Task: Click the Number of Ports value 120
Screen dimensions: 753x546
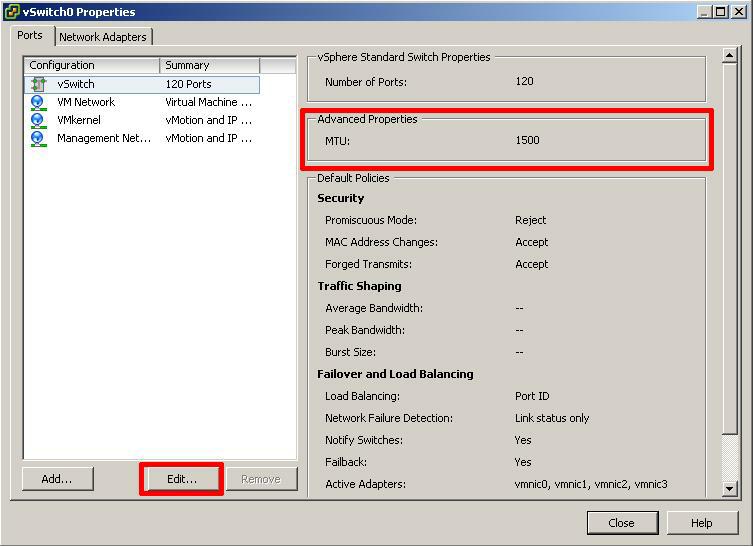Action: 524,81
